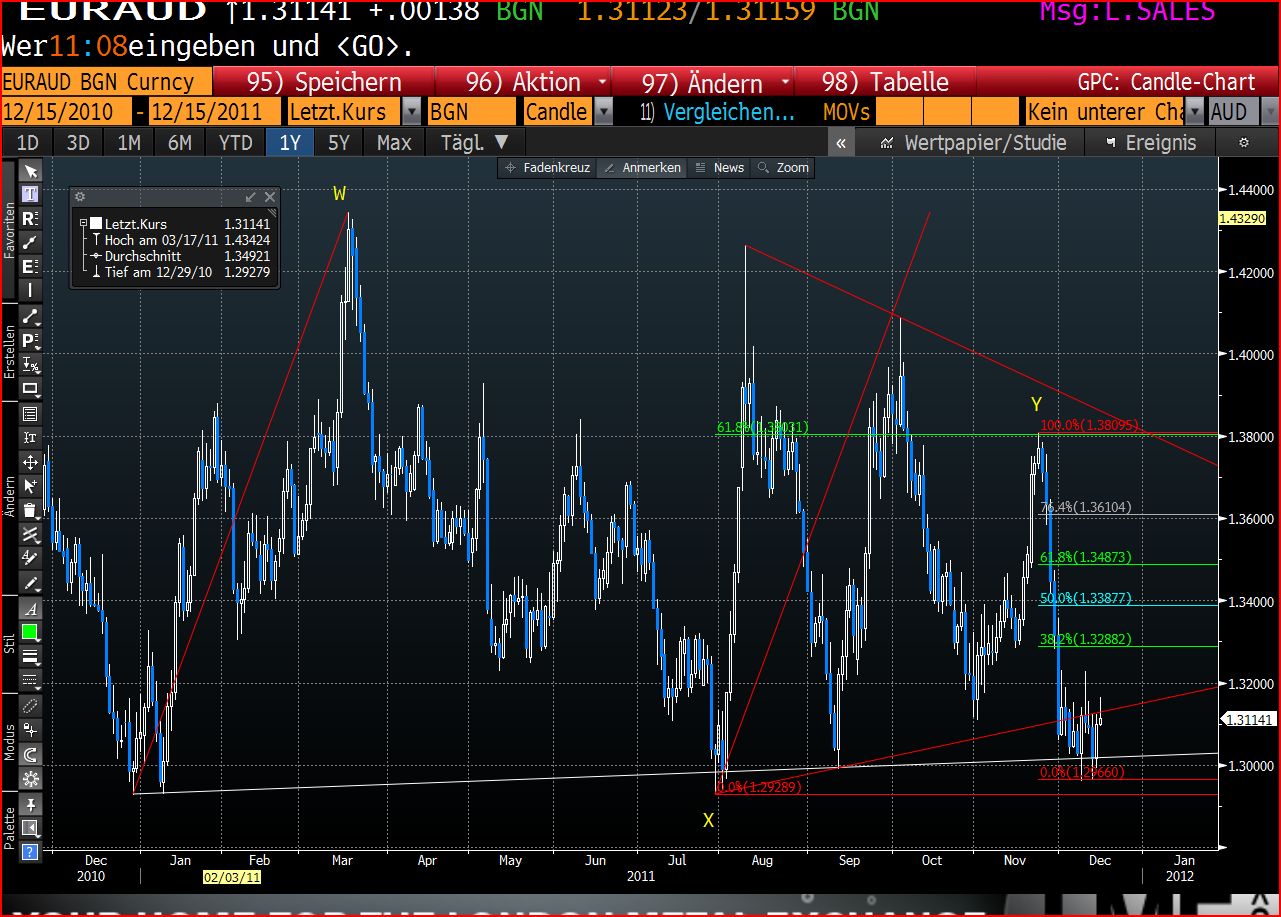Switch to the 6M range tab

180,143
